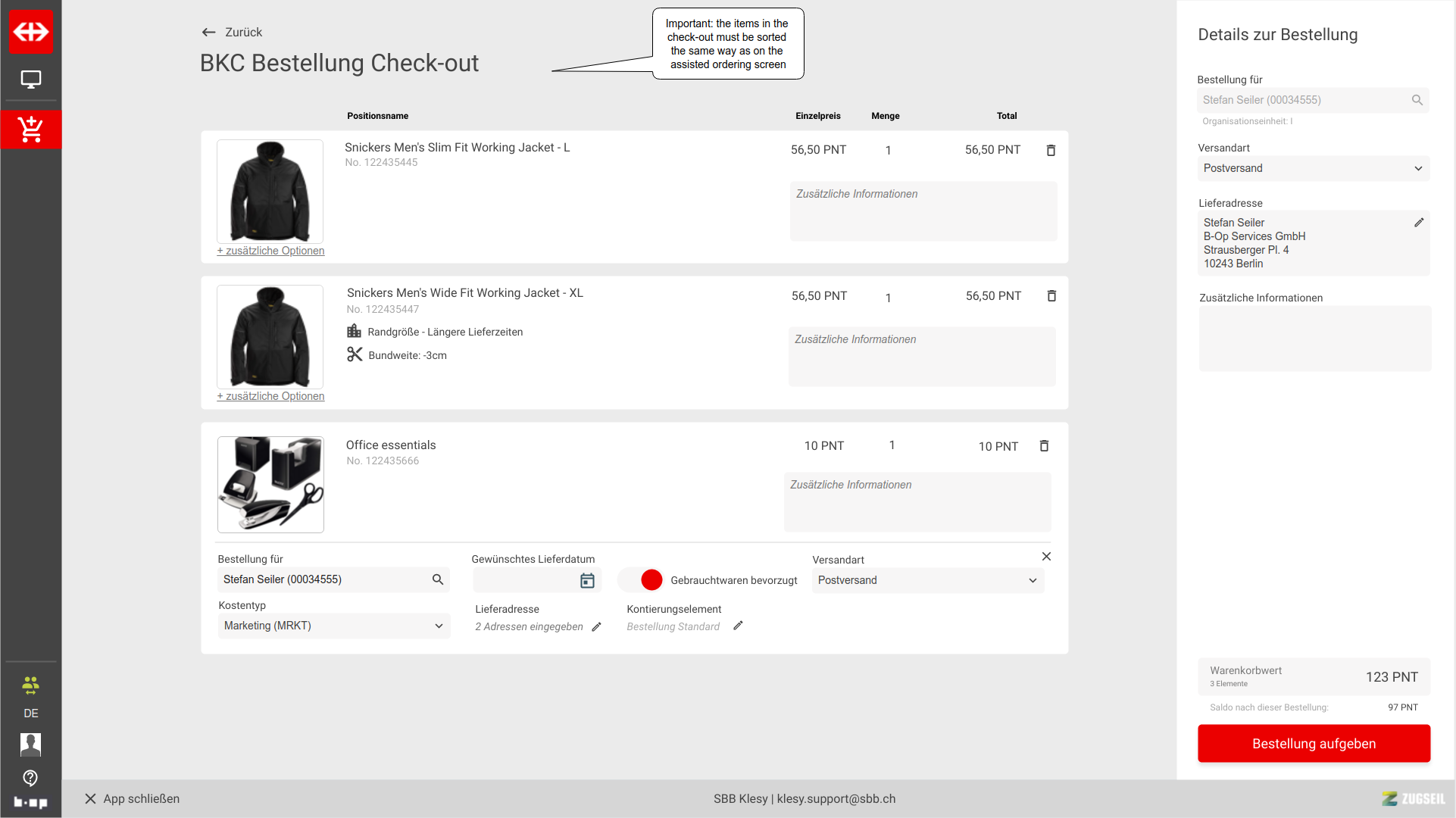The width and height of the screenshot is (1456, 818).
Task: Open the user profile avatar
Action: [x=31, y=745]
